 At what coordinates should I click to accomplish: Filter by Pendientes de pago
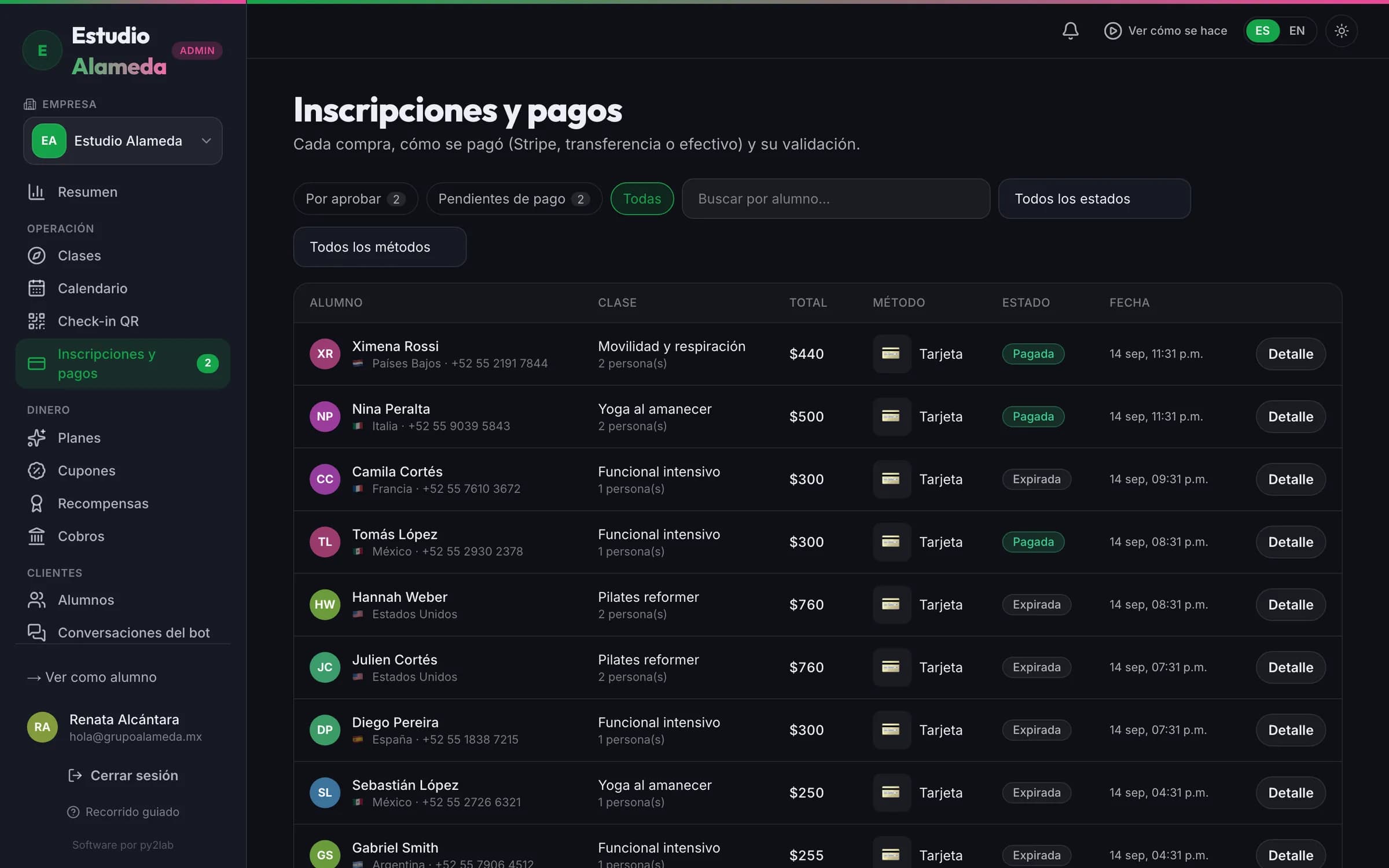(514, 199)
